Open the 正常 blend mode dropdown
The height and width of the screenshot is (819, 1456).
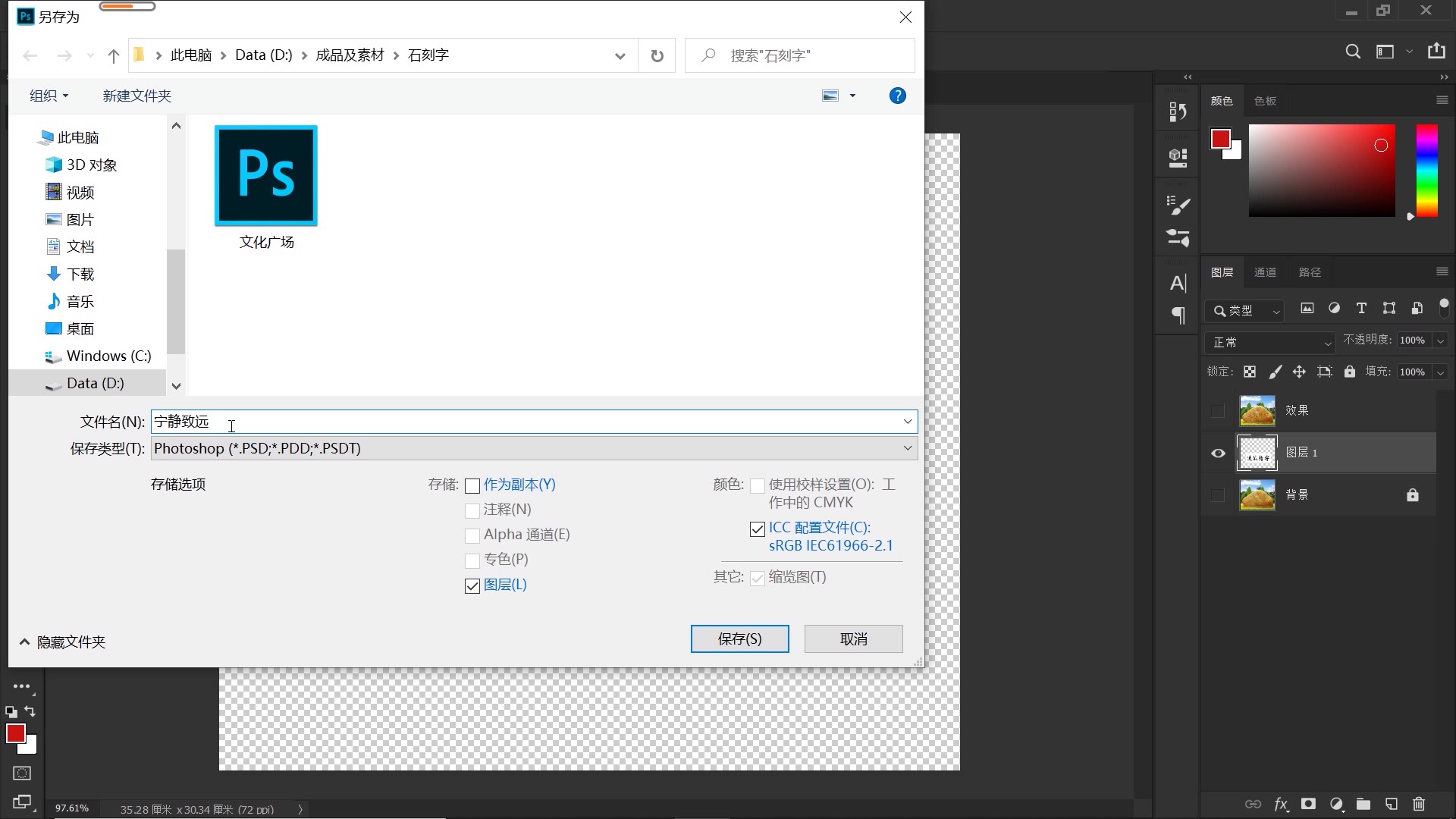[1271, 342]
